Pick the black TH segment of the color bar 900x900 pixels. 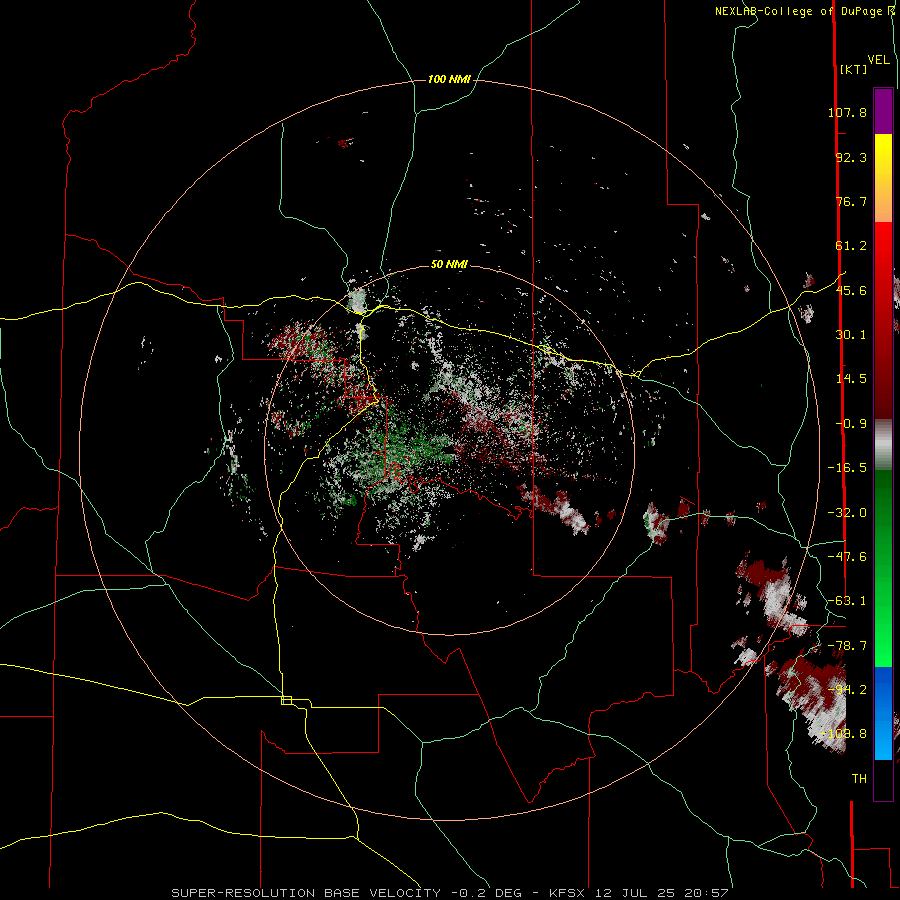883,779
